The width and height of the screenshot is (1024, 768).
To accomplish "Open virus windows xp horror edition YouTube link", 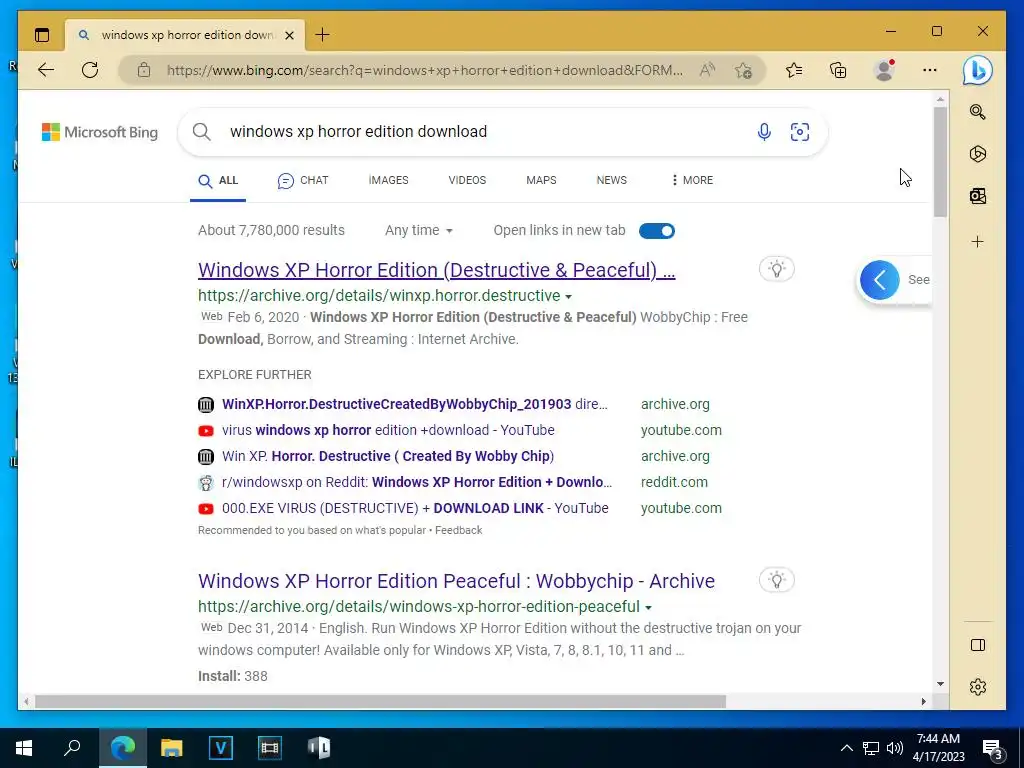I will pyautogui.click(x=388, y=430).
